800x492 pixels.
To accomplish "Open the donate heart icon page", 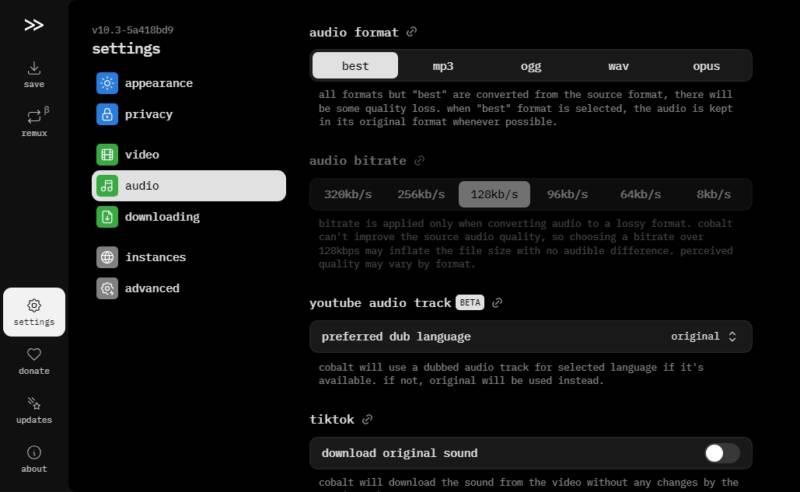I will 34,361.
